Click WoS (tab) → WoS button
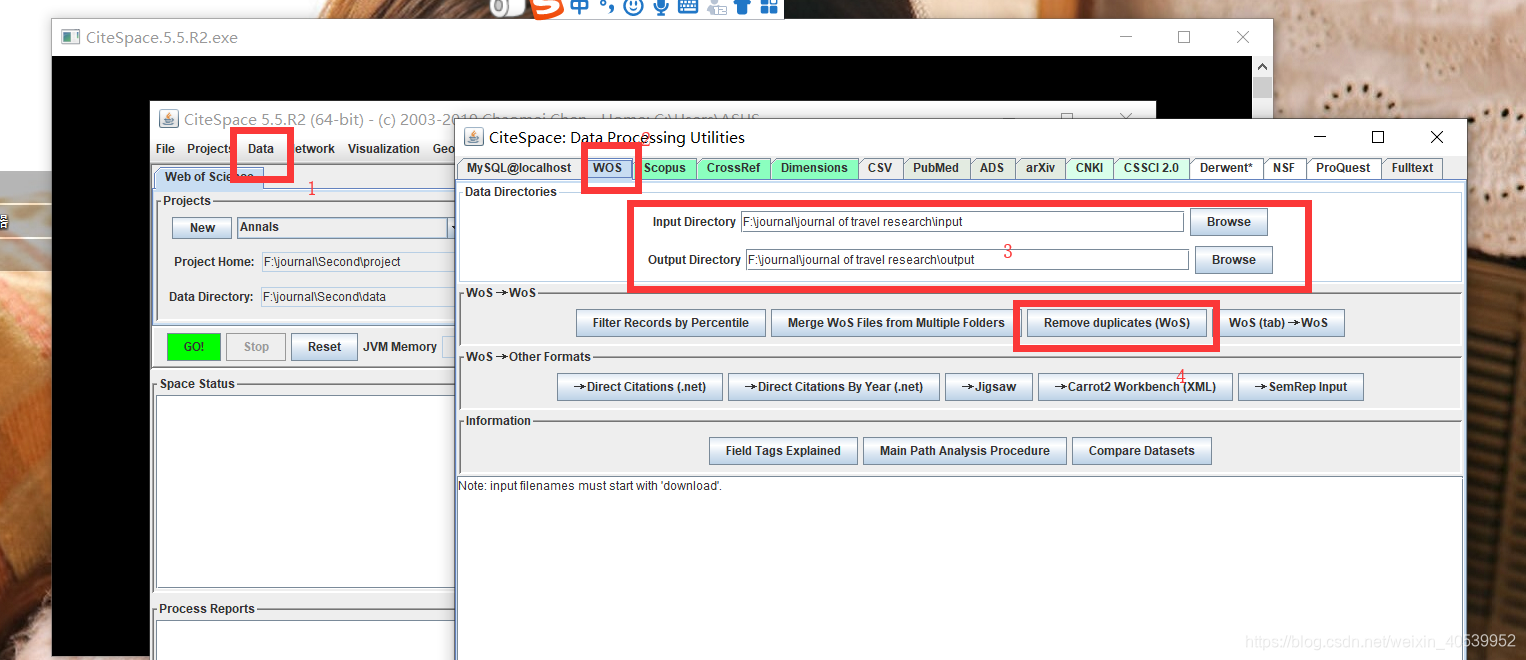The height and width of the screenshot is (660, 1526). 1278,323
